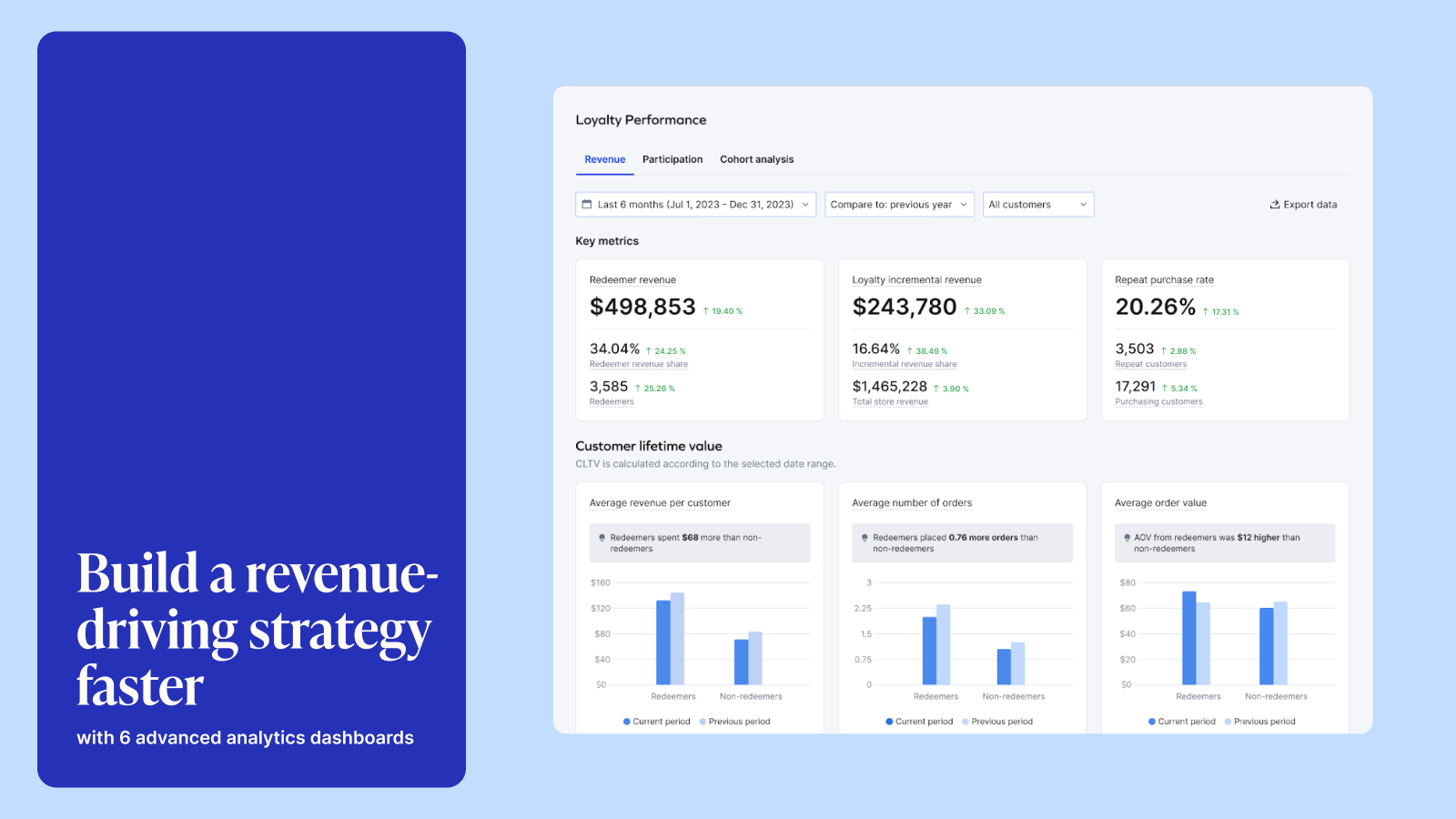Expand the Compare to: previous year dropdown

(899, 205)
